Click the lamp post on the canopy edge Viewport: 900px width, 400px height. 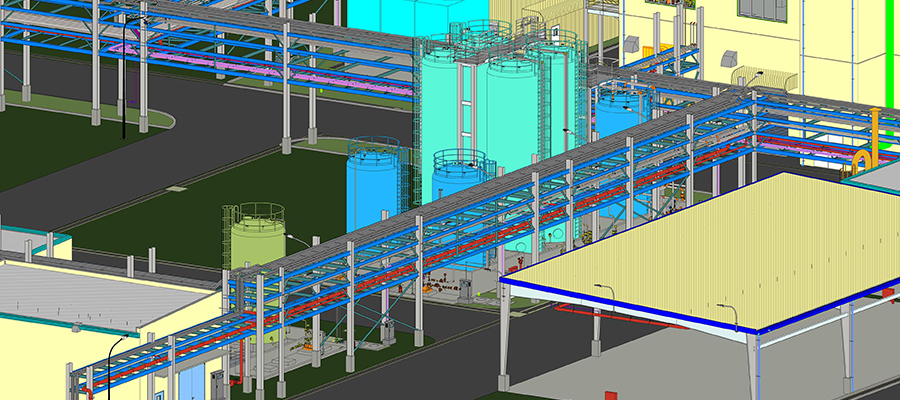pos(733,318)
